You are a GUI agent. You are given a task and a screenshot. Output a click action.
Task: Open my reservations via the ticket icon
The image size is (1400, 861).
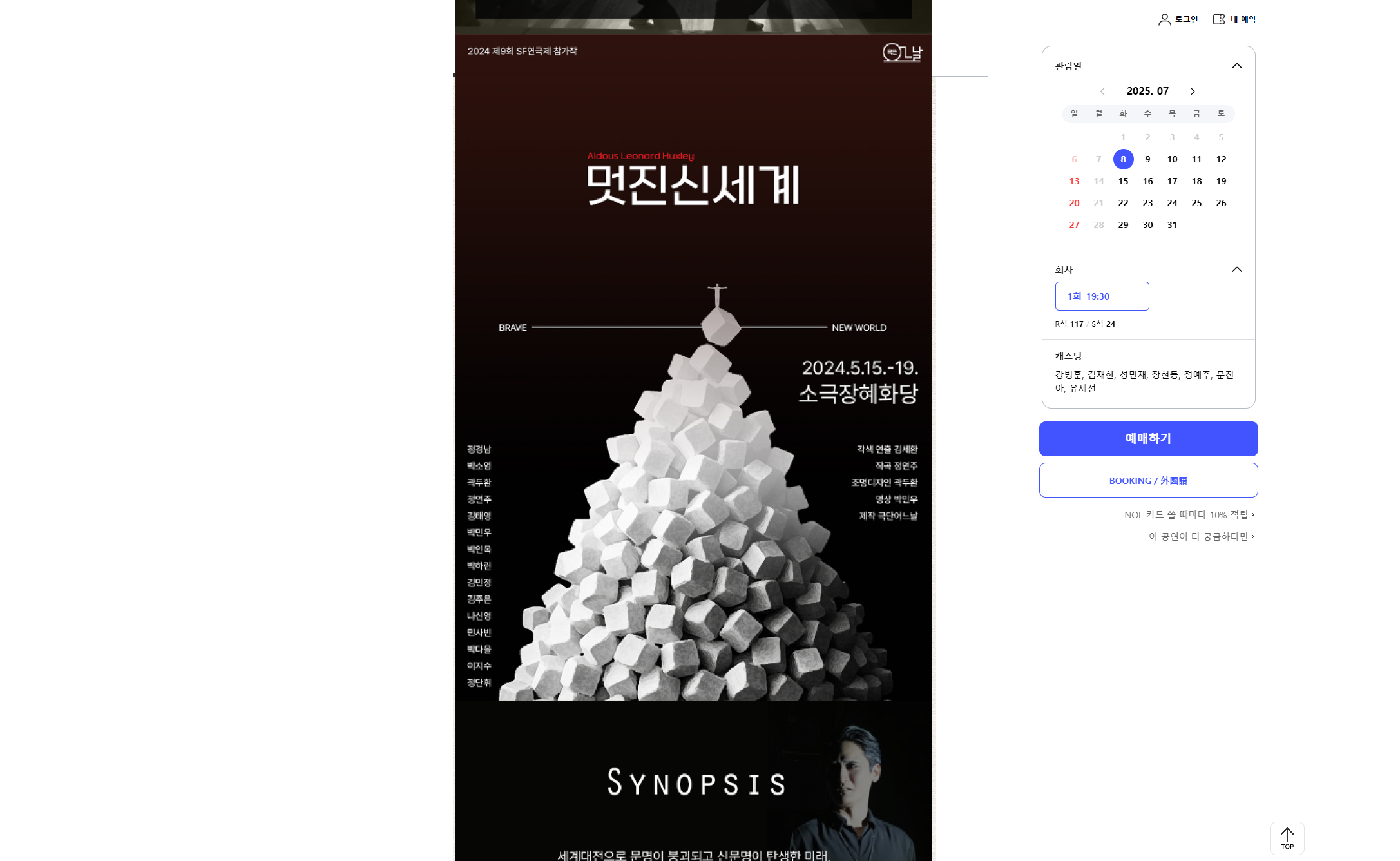1218,19
